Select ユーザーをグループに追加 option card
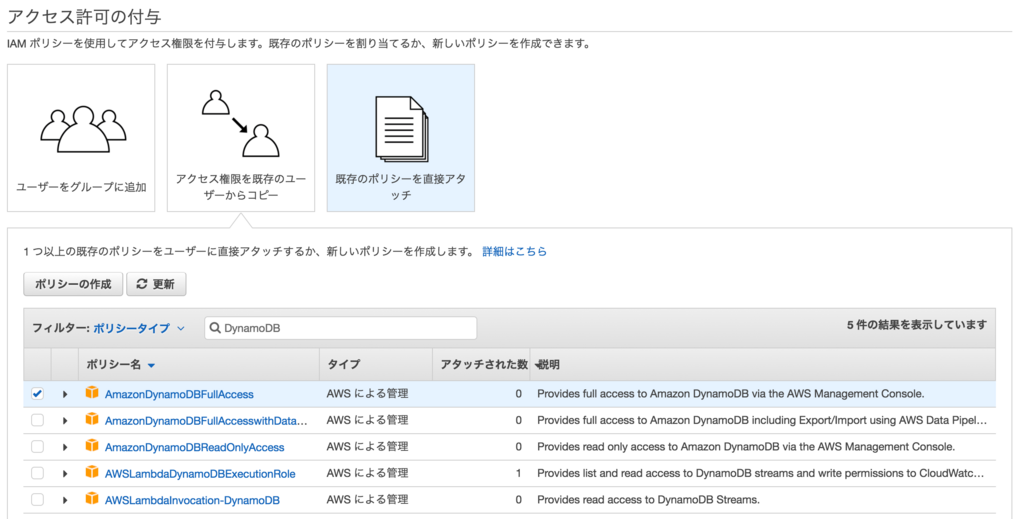 81,138
